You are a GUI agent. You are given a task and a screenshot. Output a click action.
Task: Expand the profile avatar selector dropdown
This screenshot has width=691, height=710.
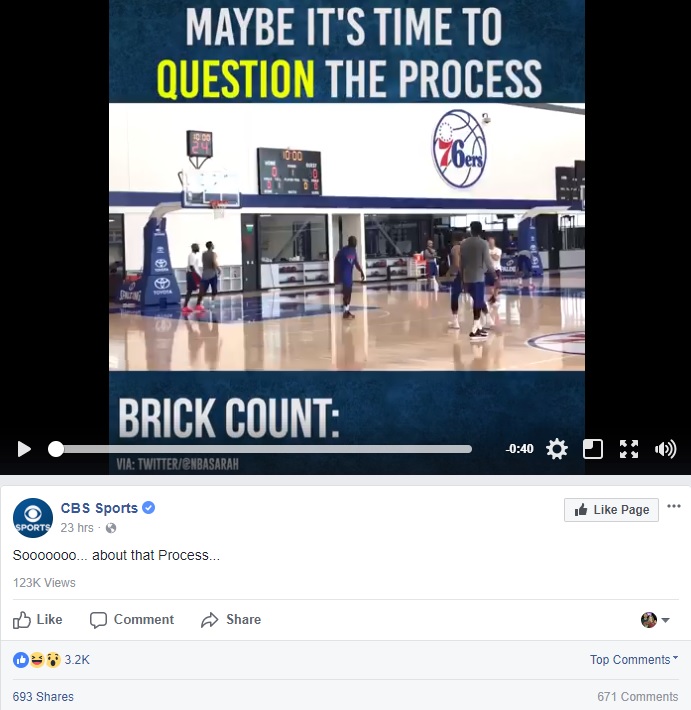[x=655, y=620]
